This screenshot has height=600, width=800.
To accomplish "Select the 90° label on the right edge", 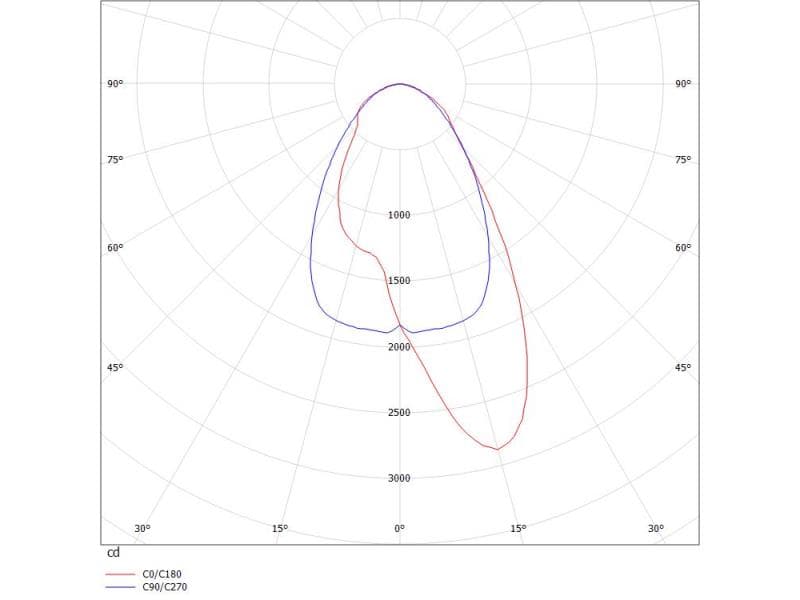I will [x=683, y=85].
